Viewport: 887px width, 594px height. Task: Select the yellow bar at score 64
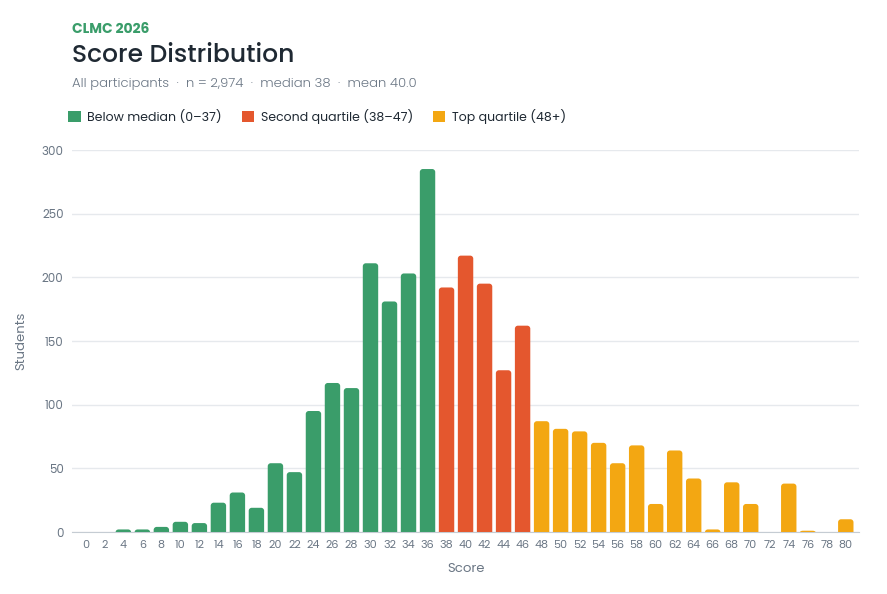tap(694, 506)
